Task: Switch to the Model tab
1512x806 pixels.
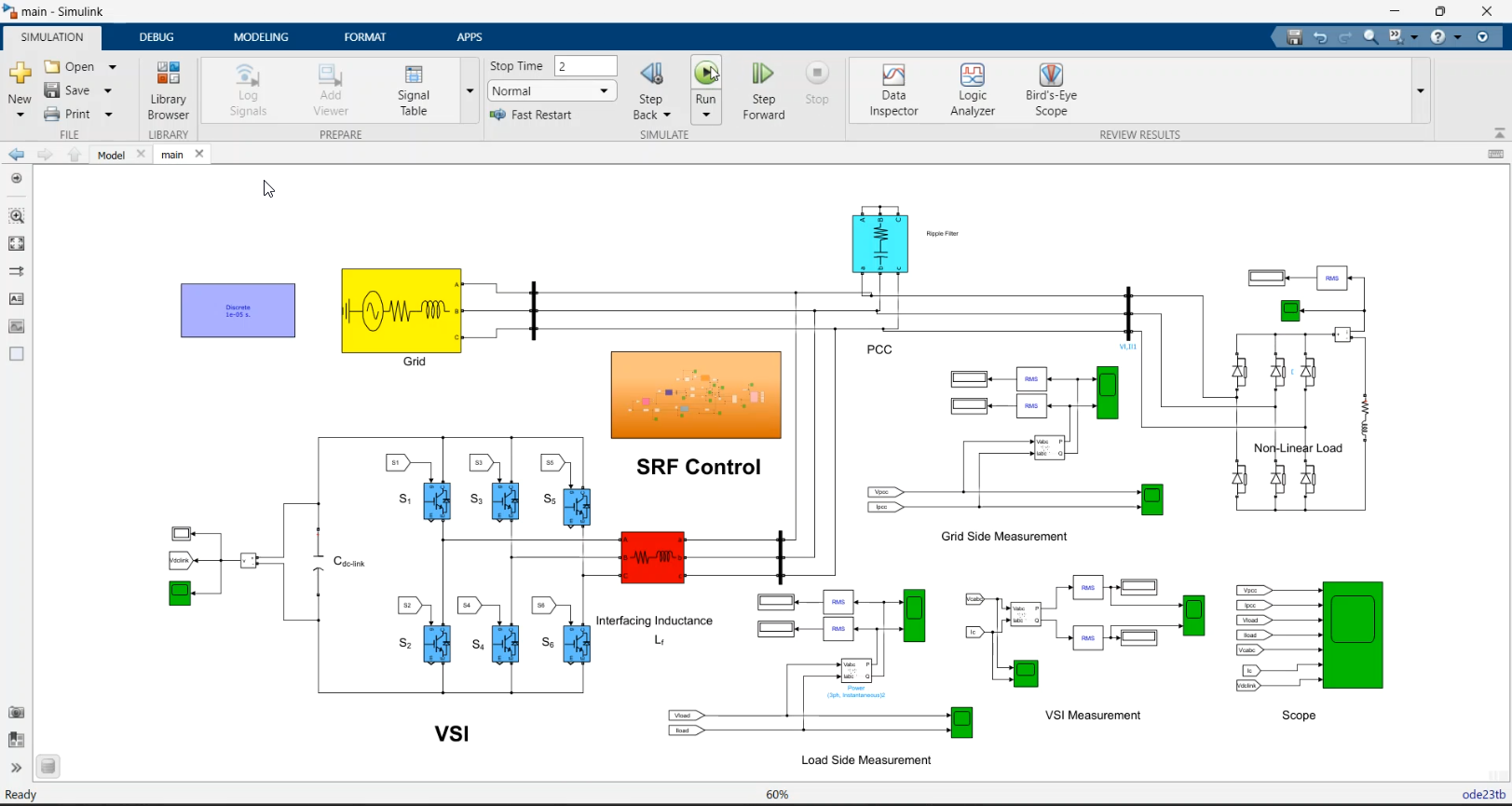Action: pyautogui.click(x=112, y=155)
